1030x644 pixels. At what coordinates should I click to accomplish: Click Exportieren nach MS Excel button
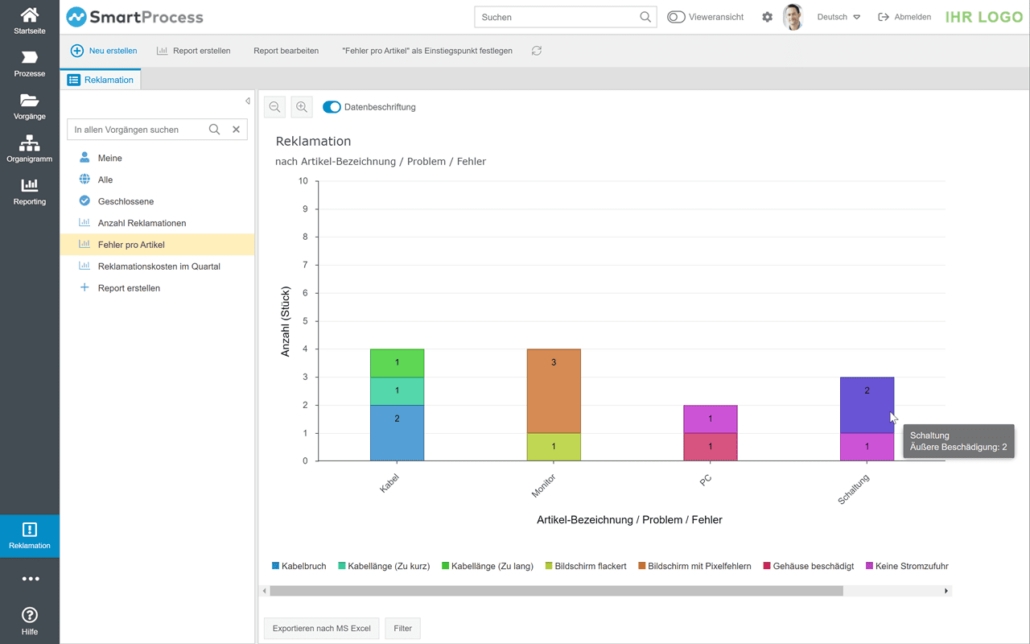[321, 628]
